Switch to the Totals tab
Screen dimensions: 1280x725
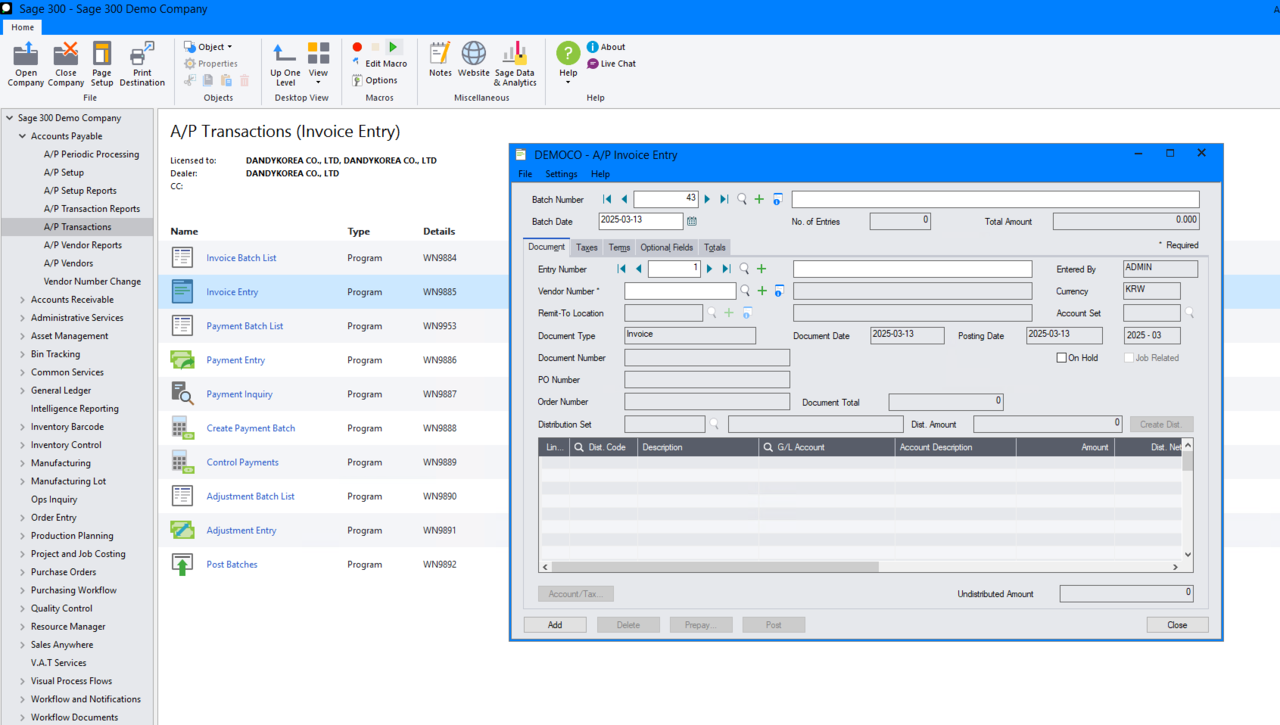[x=715, y=247]
